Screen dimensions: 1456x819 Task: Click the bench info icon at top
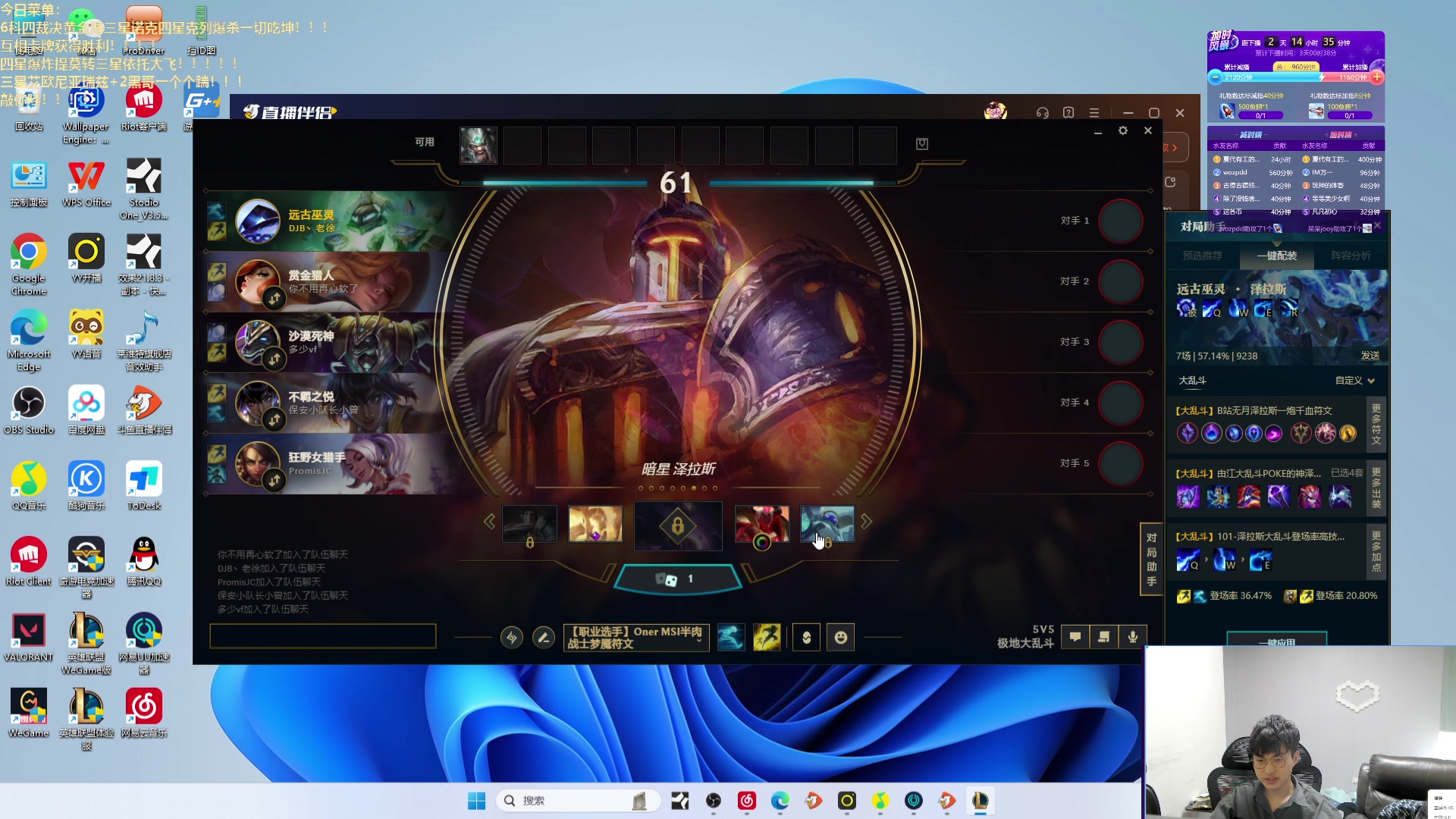click(x=922, y=144)
